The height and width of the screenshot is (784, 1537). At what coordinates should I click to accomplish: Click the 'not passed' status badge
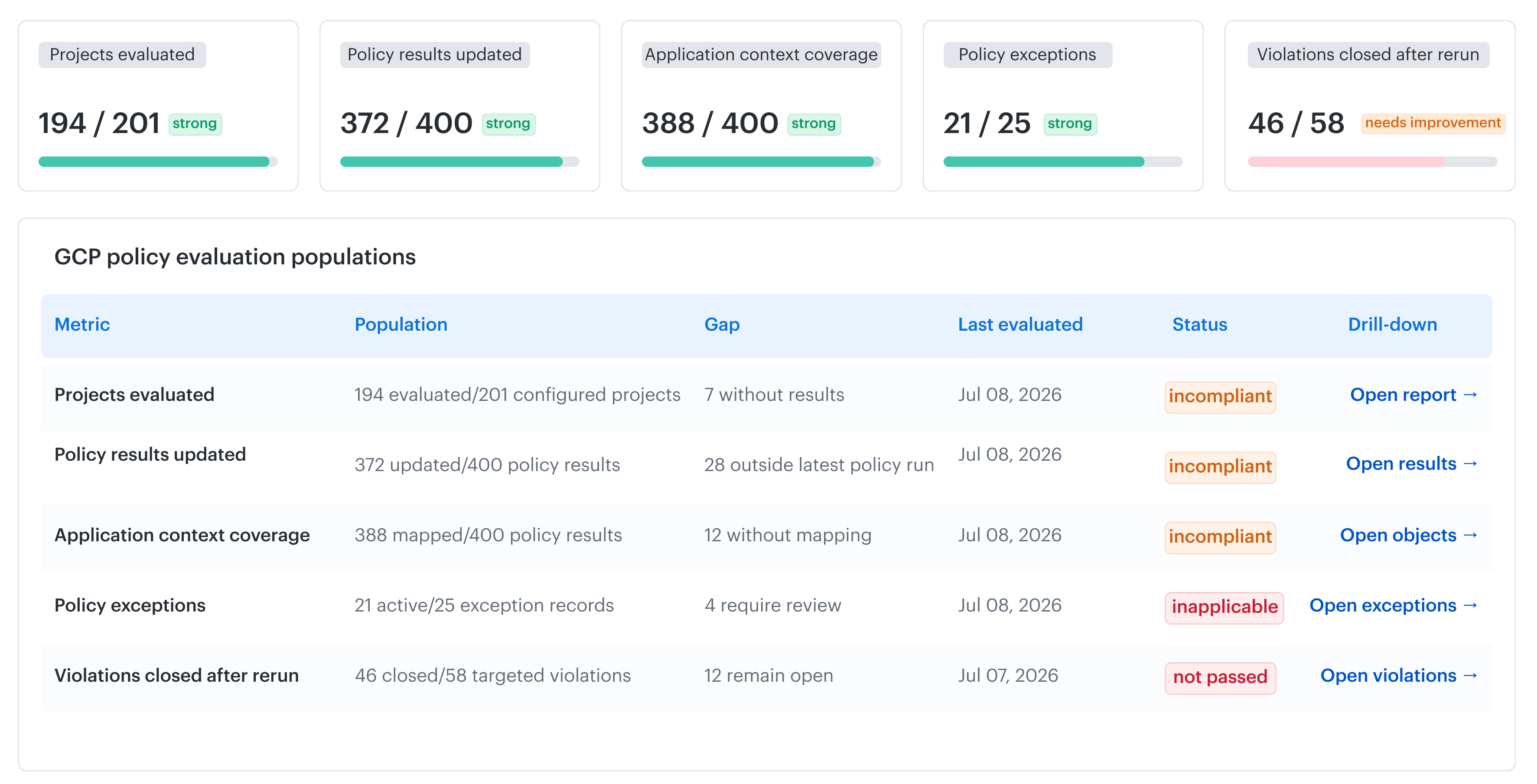pos(1220,678)
